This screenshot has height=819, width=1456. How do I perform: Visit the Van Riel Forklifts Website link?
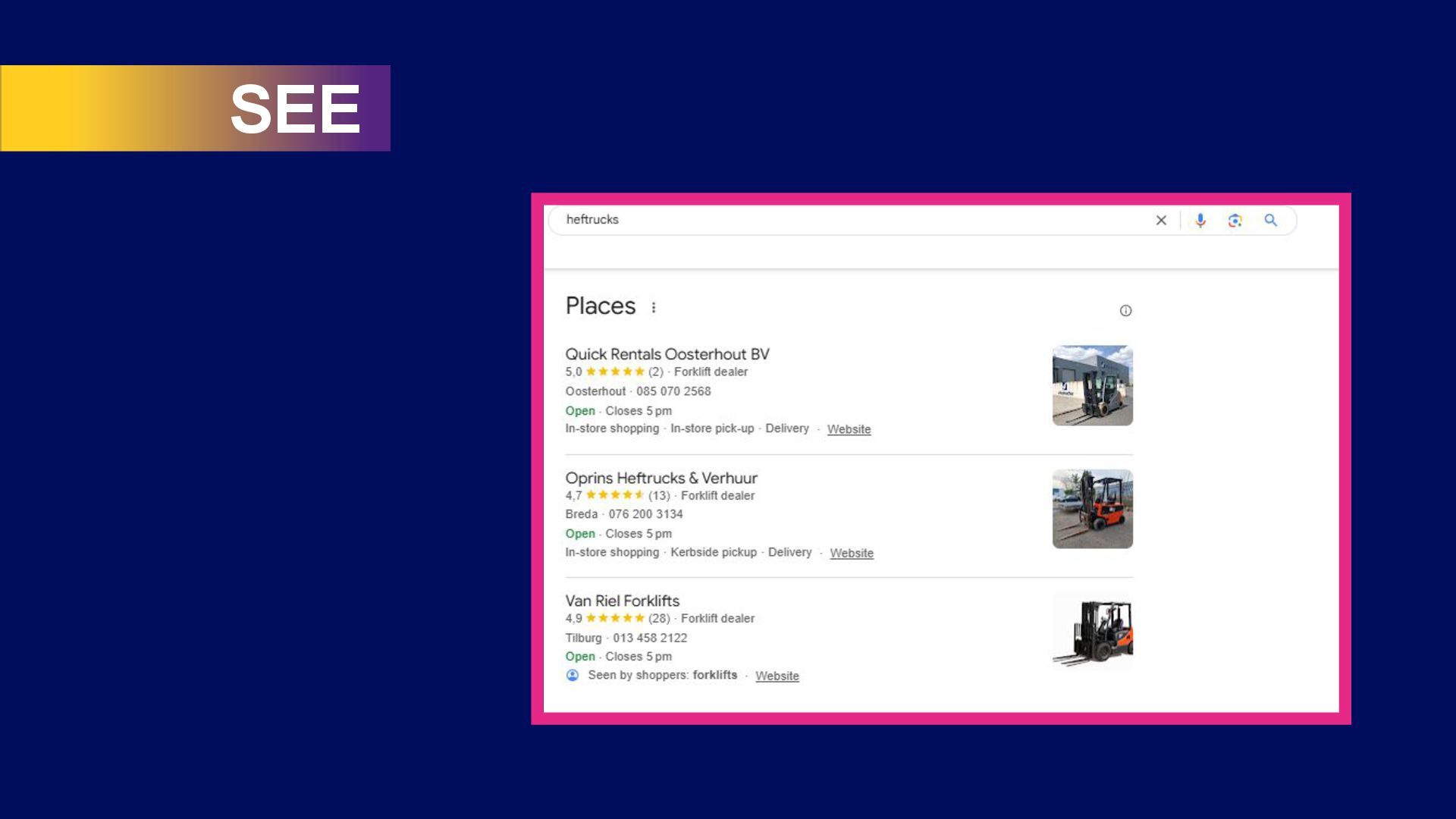777,676
